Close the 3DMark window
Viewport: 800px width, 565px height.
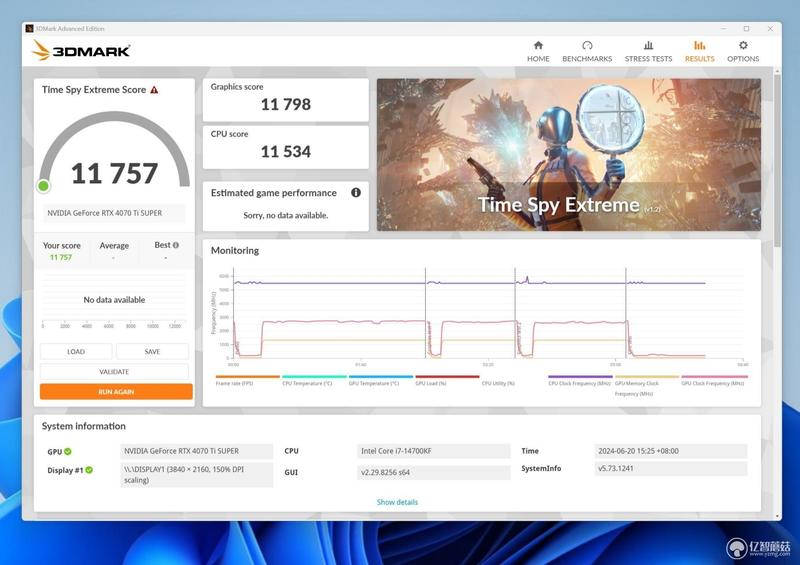point(770,29)
